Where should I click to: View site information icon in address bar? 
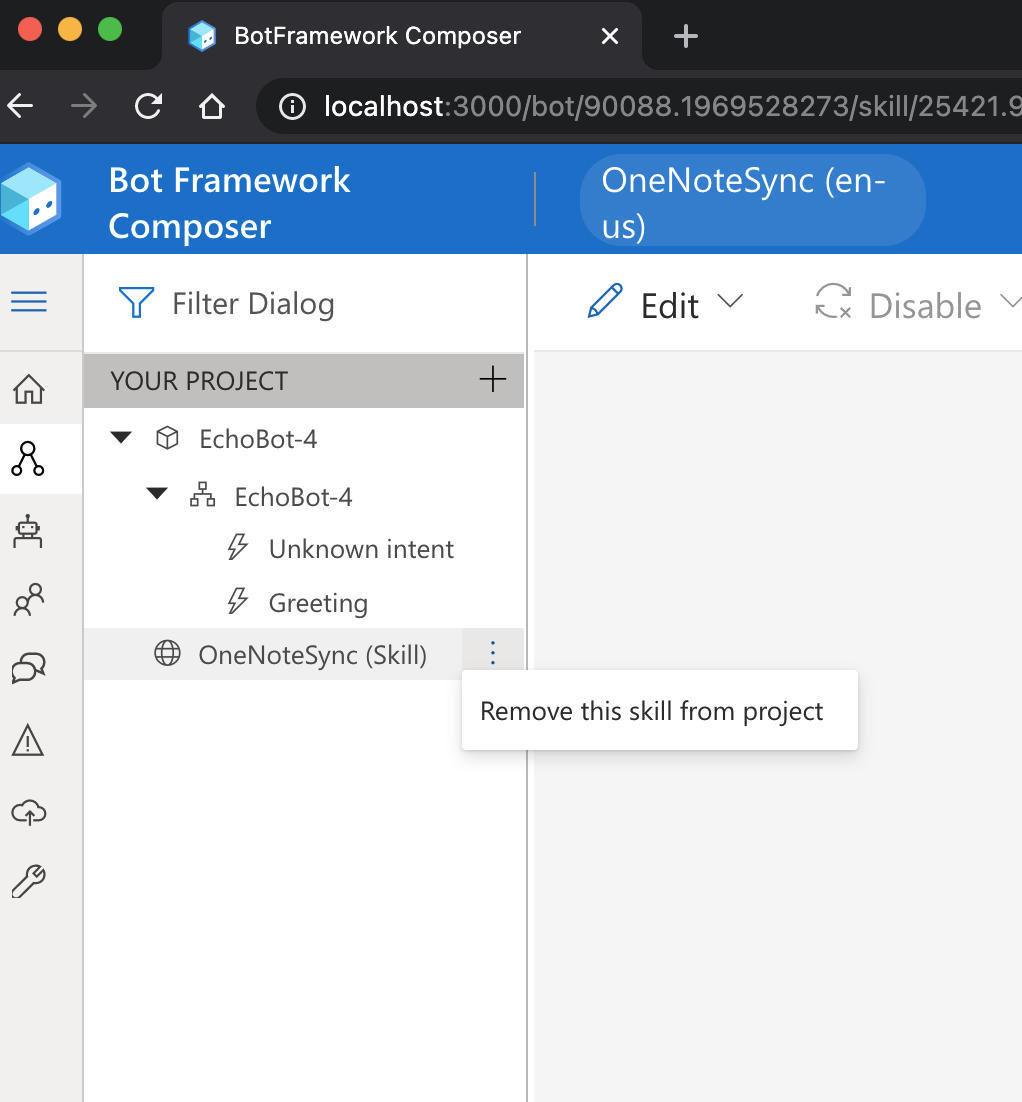pos(292,107)
